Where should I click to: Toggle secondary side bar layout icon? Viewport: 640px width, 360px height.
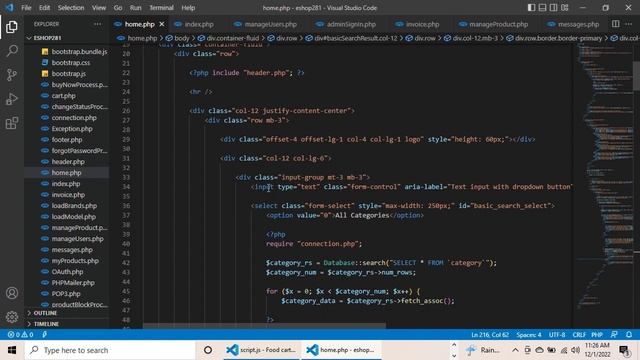pos(553,8)
